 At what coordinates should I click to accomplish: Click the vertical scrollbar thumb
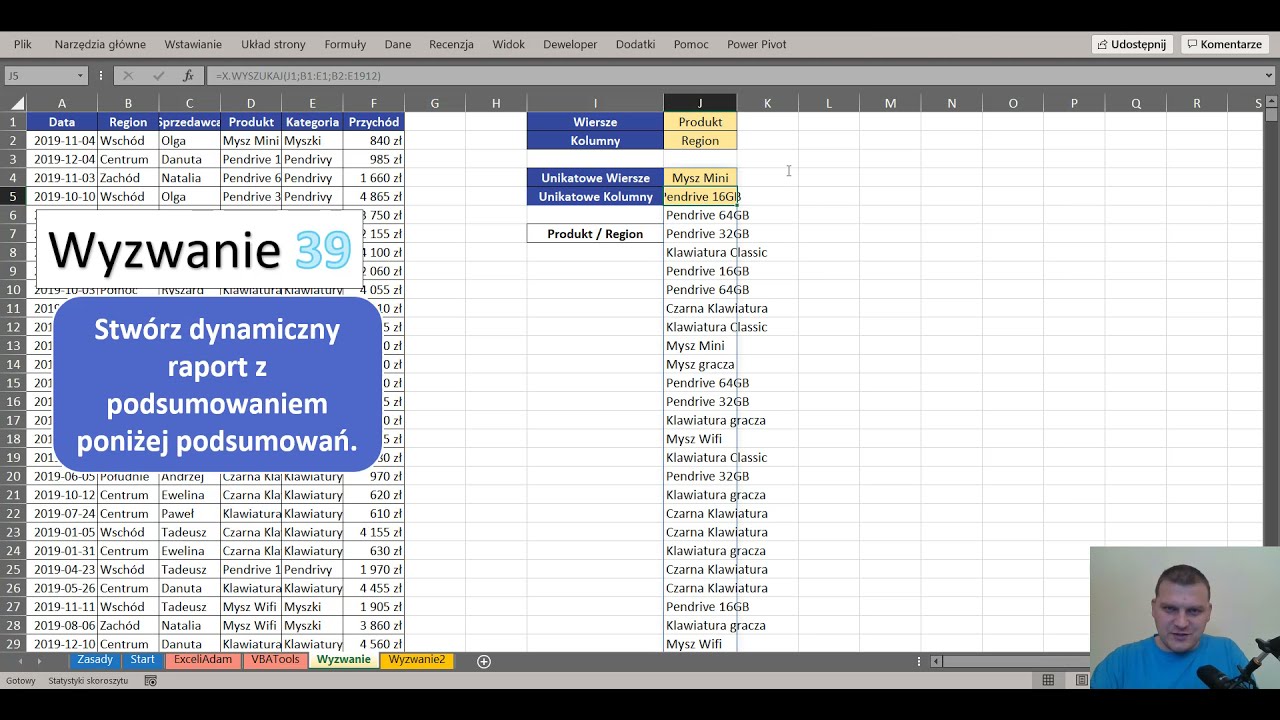[1270, 115]
